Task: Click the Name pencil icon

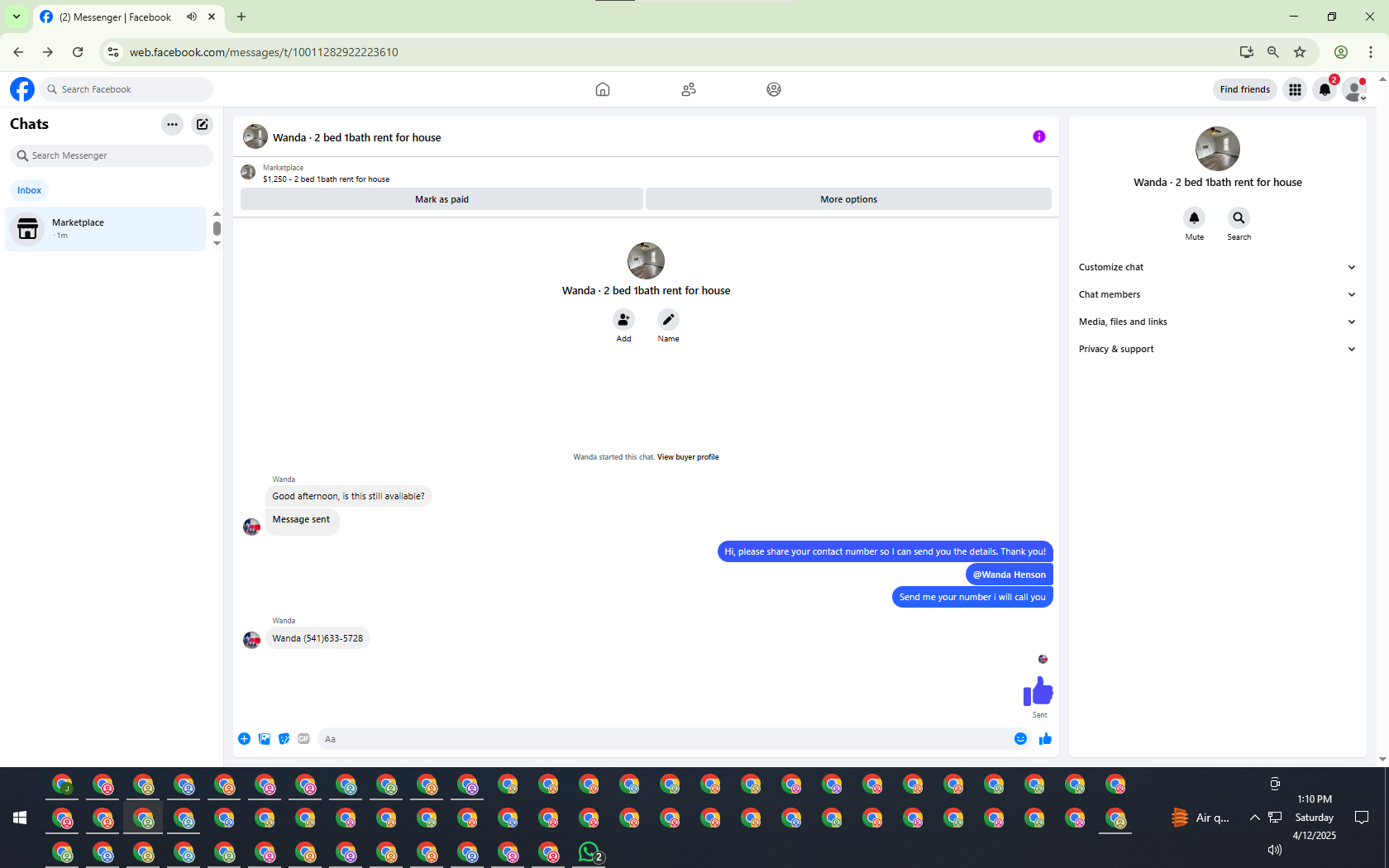Action: click(668, 319)
